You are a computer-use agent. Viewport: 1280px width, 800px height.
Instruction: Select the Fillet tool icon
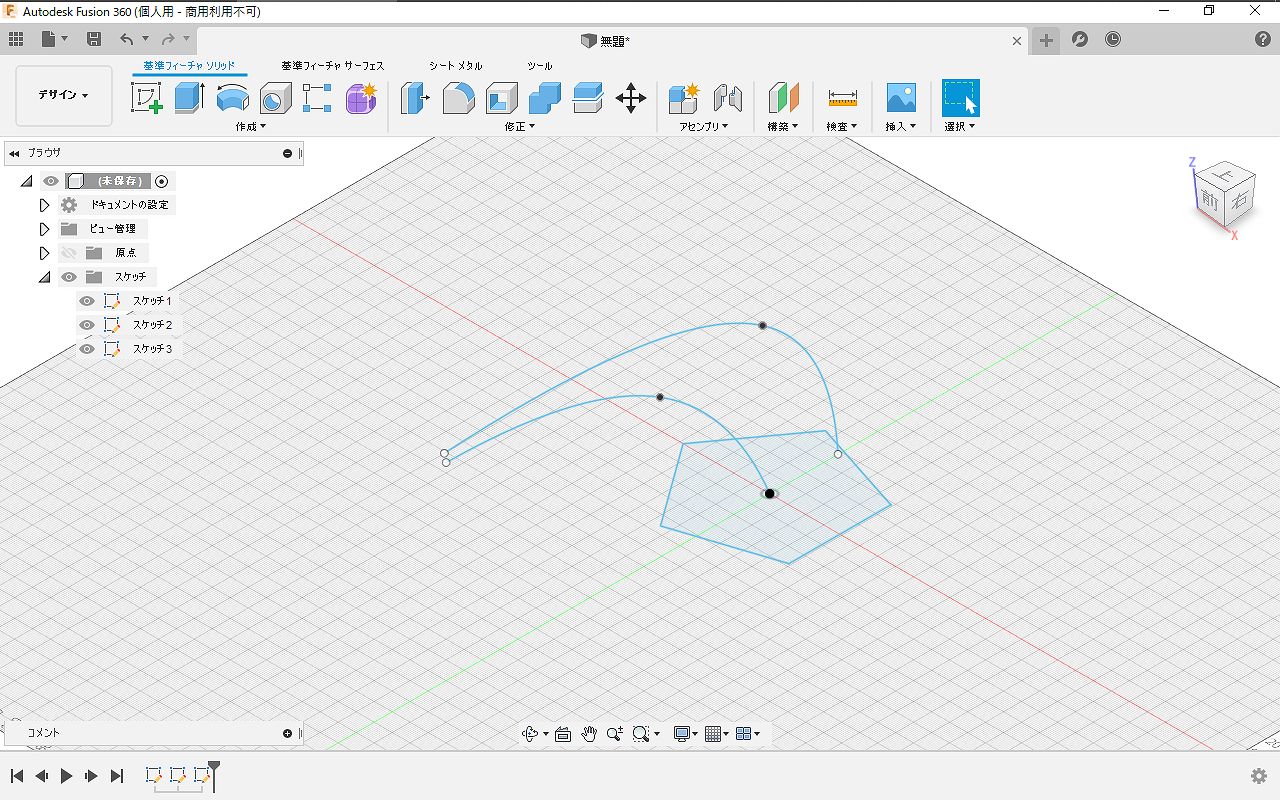click(x=458, y=98)
